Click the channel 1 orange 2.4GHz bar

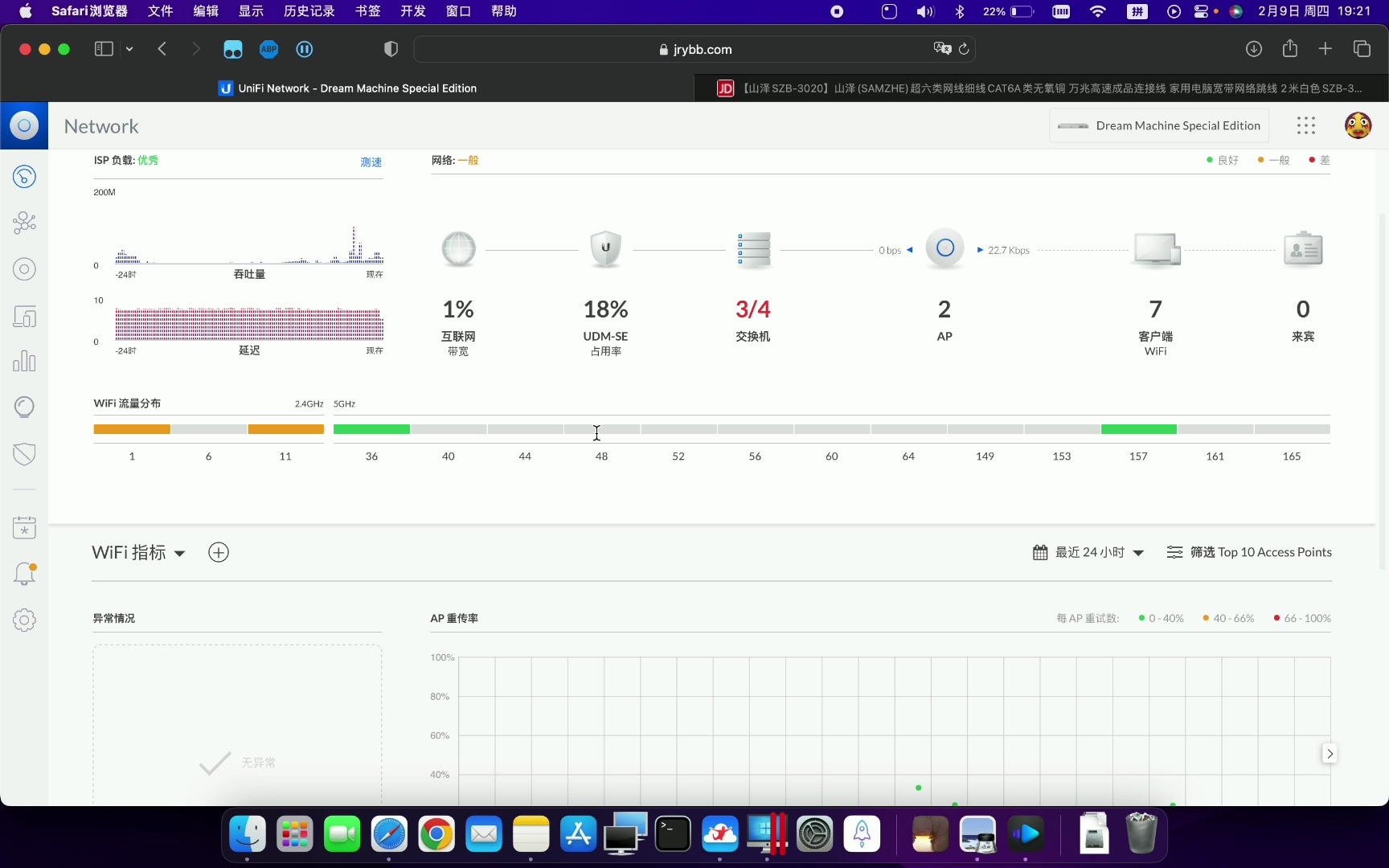coord(132,429)
